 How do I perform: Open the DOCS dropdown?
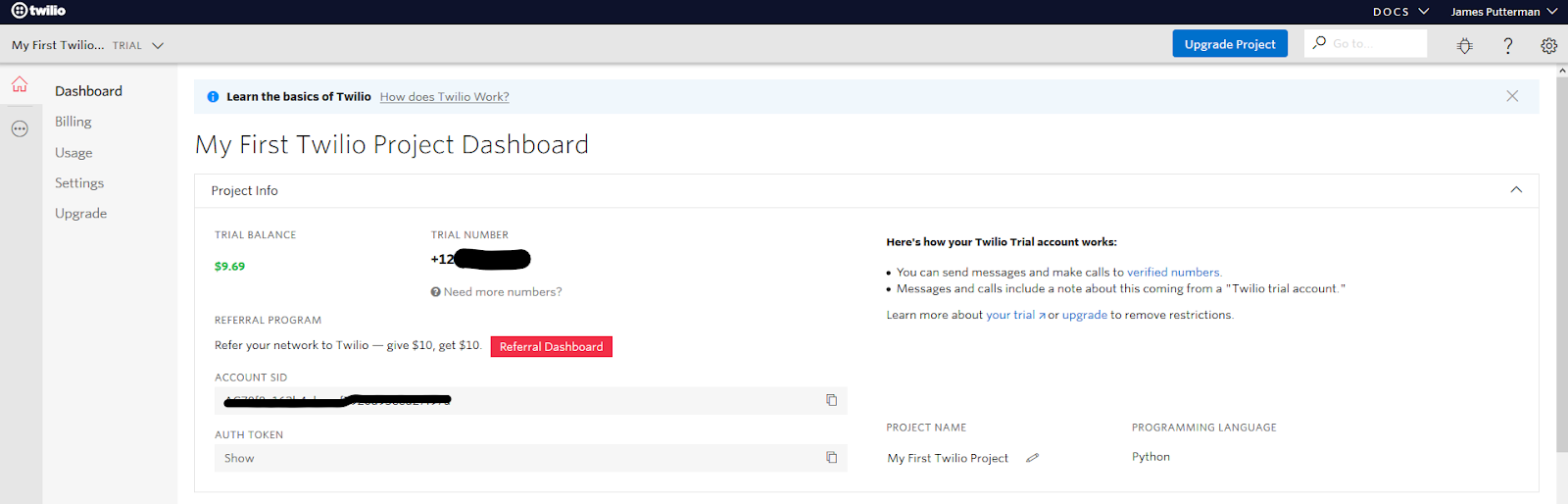click(1400, 12)
